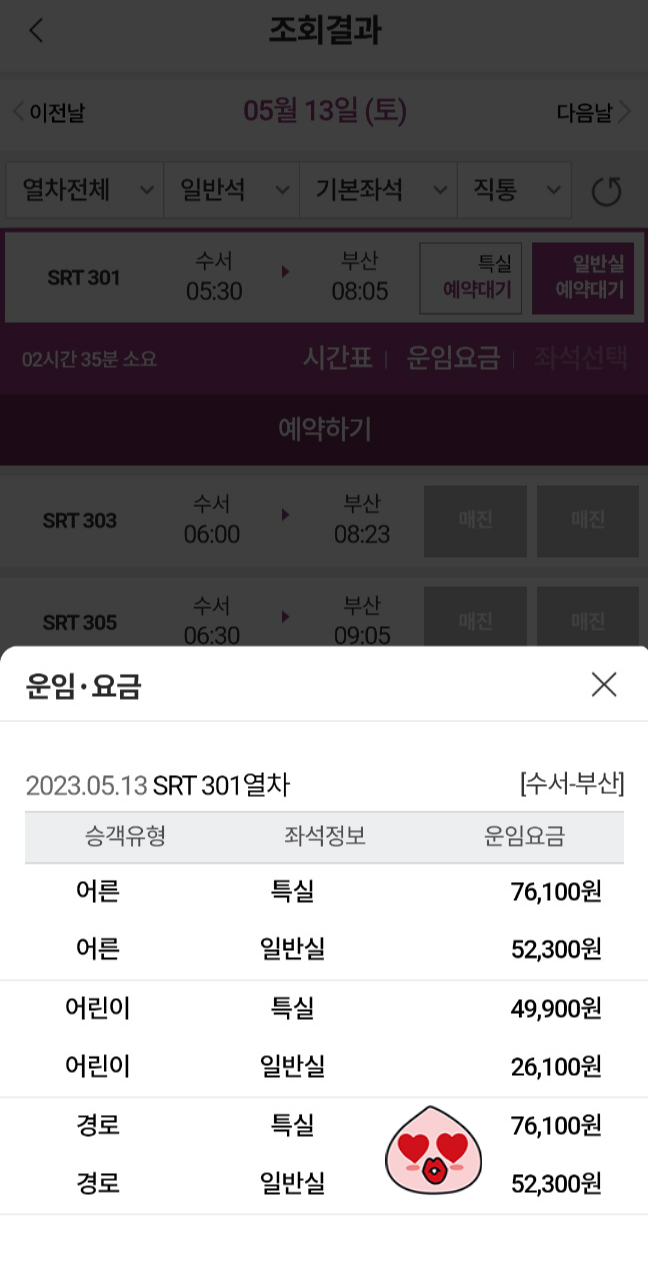Tap 매진 general-class button for SRT 305
648x1274 pixels.
point(588,619)
